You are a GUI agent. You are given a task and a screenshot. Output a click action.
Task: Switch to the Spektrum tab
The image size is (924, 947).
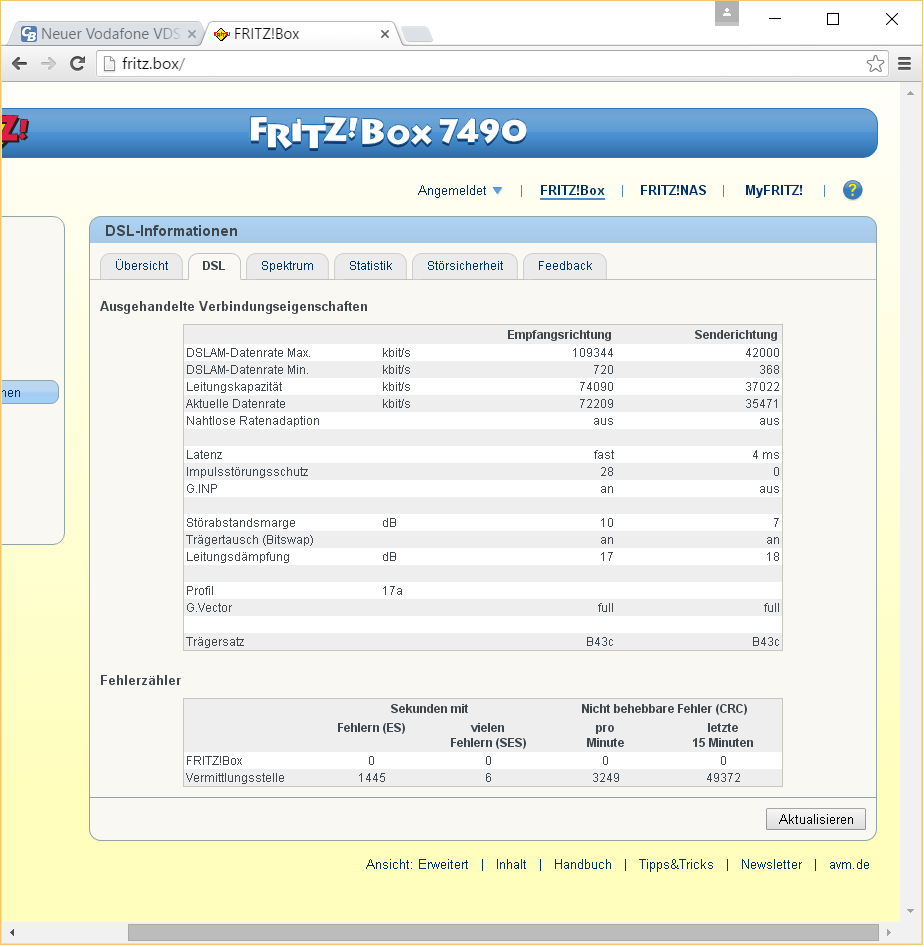287,266
